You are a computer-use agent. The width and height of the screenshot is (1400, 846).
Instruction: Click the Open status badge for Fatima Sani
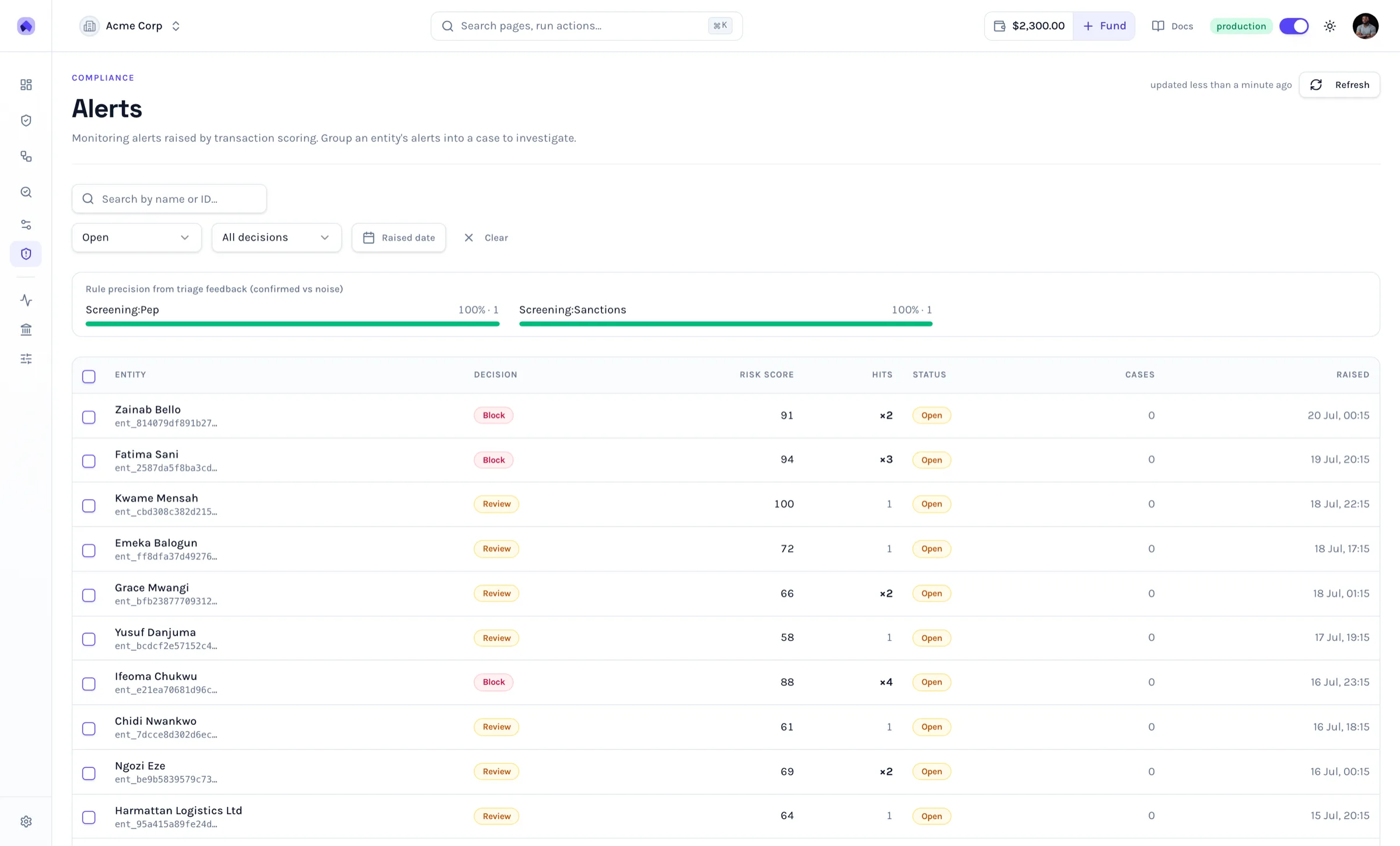(x=932, y=460)
